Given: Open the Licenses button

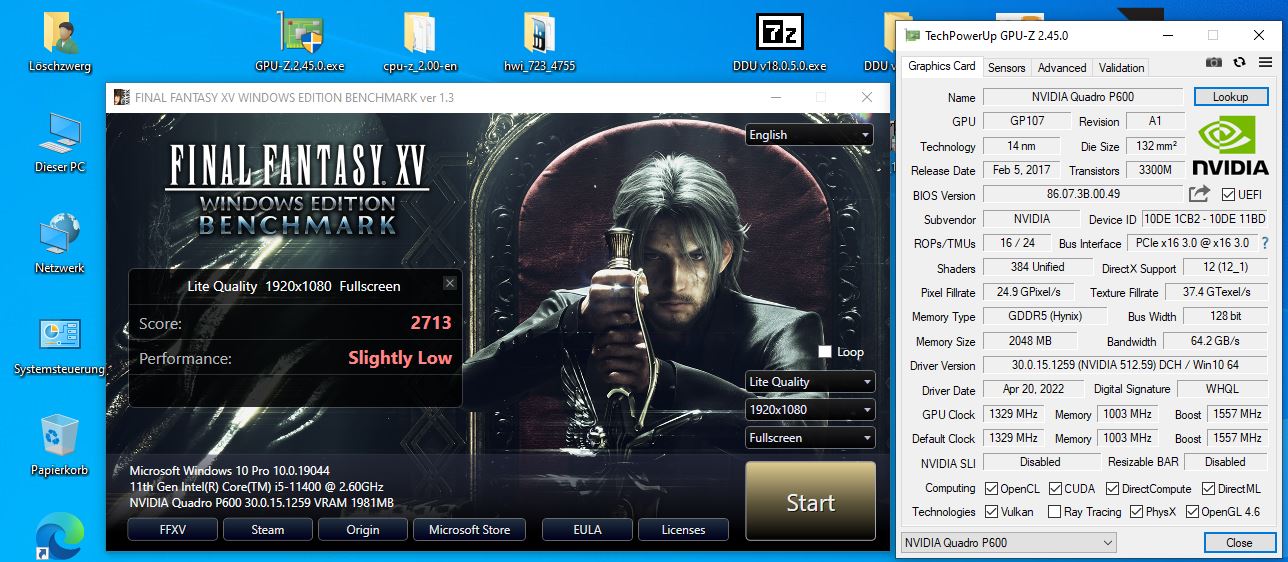Looking at the screenshot, I should point(683,530).
